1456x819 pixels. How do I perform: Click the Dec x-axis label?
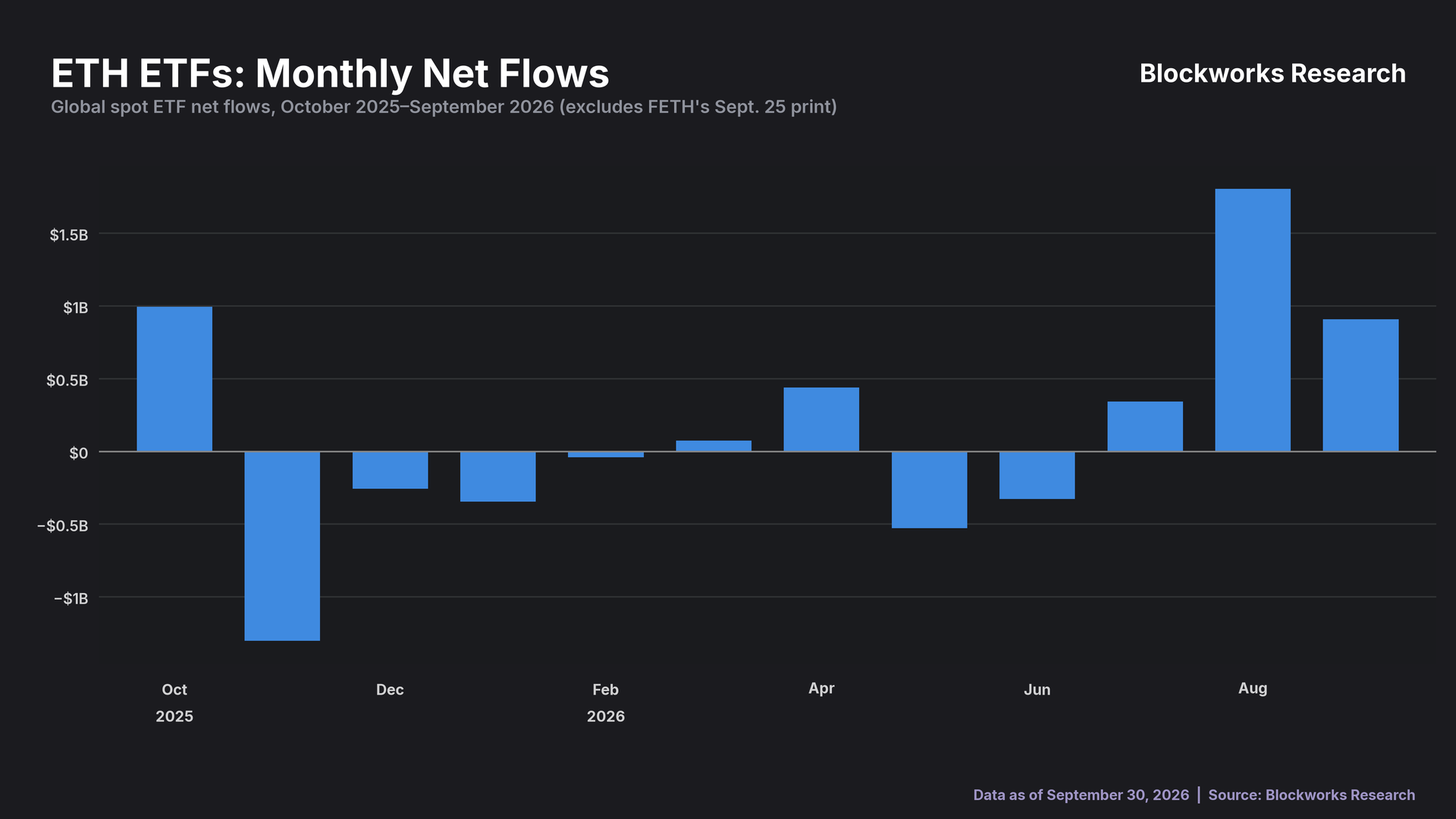coord(390,690)
